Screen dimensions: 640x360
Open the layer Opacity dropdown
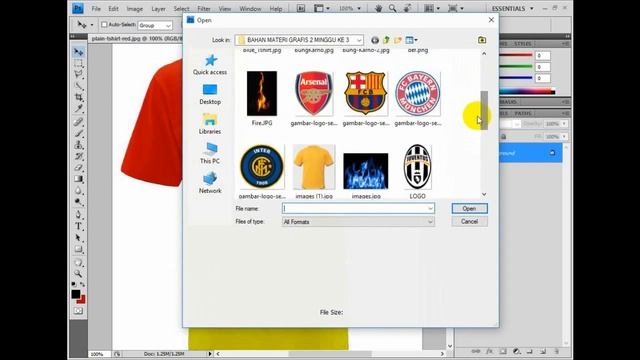click(564, 124)
